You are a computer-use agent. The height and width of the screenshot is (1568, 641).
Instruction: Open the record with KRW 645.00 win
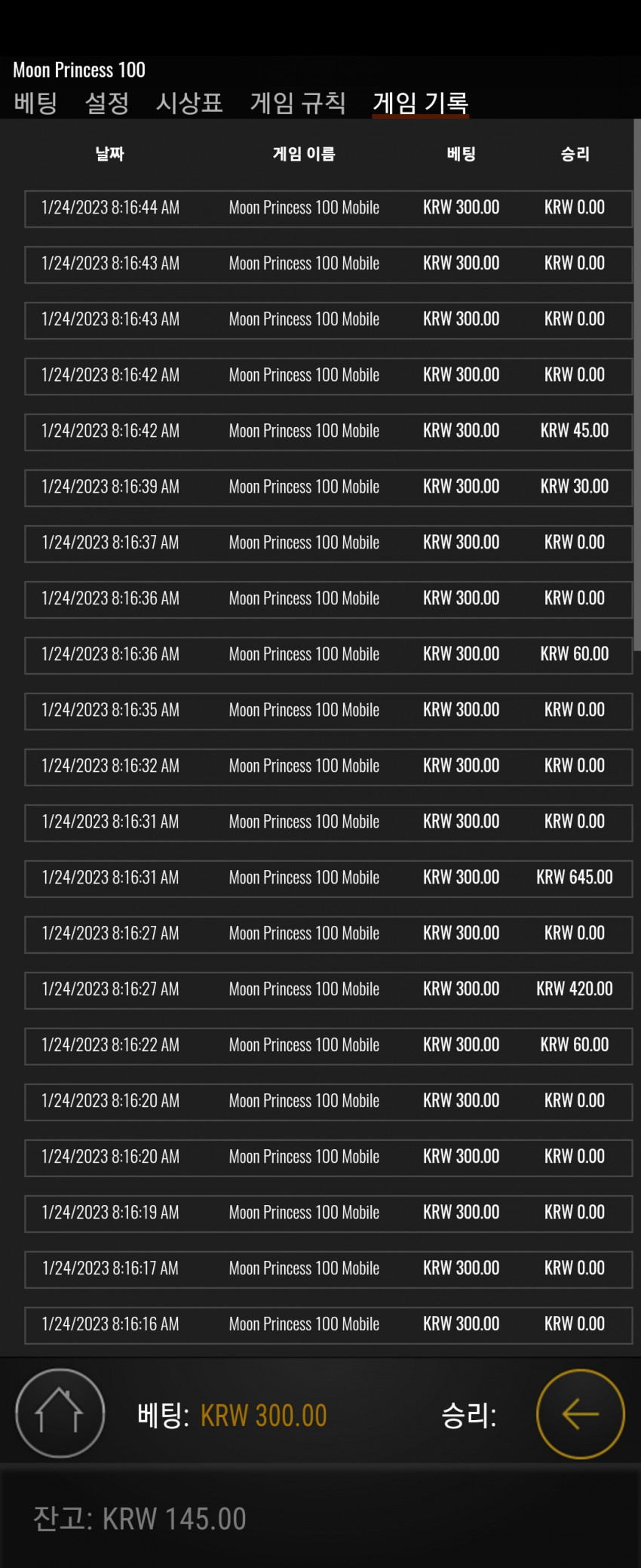[328, 878]
